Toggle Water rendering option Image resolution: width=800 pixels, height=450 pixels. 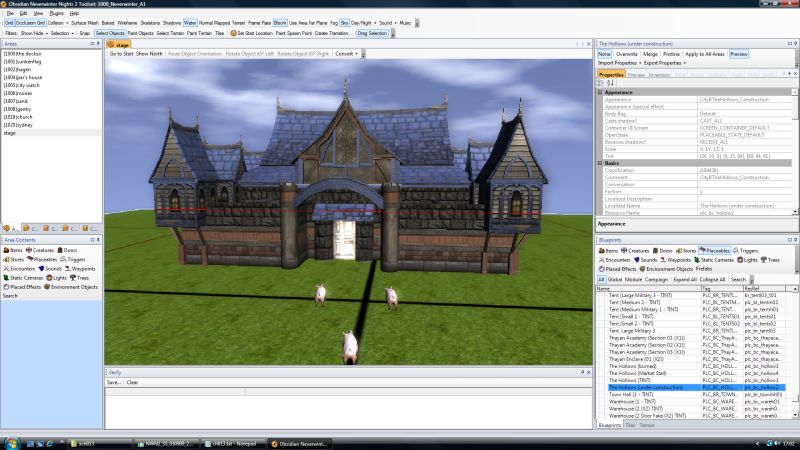(x=190, y=23)
